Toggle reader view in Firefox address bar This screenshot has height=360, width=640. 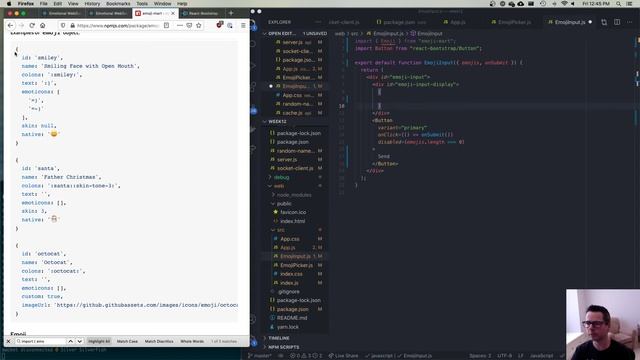coord(167,25)
